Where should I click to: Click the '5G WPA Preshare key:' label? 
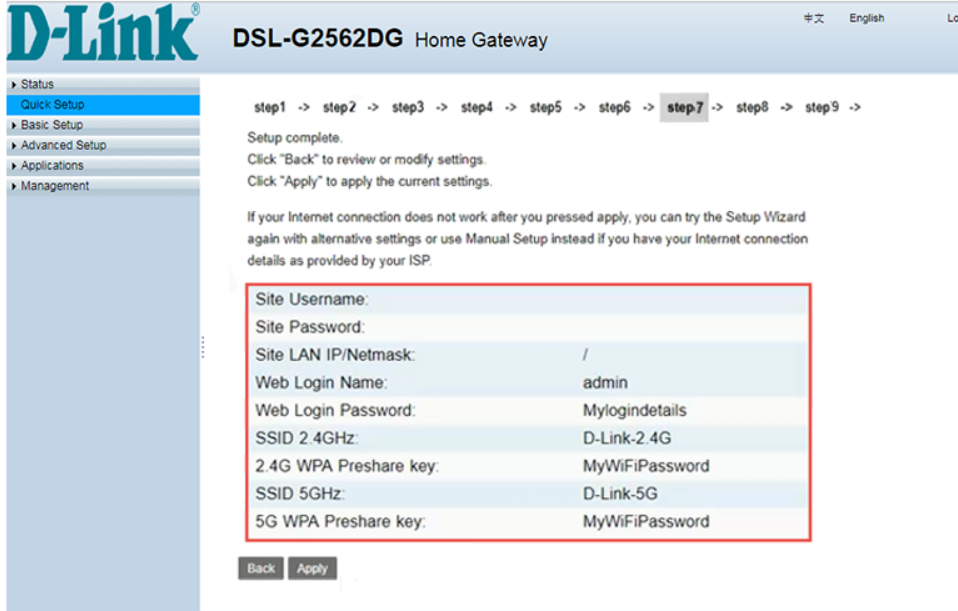point(340,522)
